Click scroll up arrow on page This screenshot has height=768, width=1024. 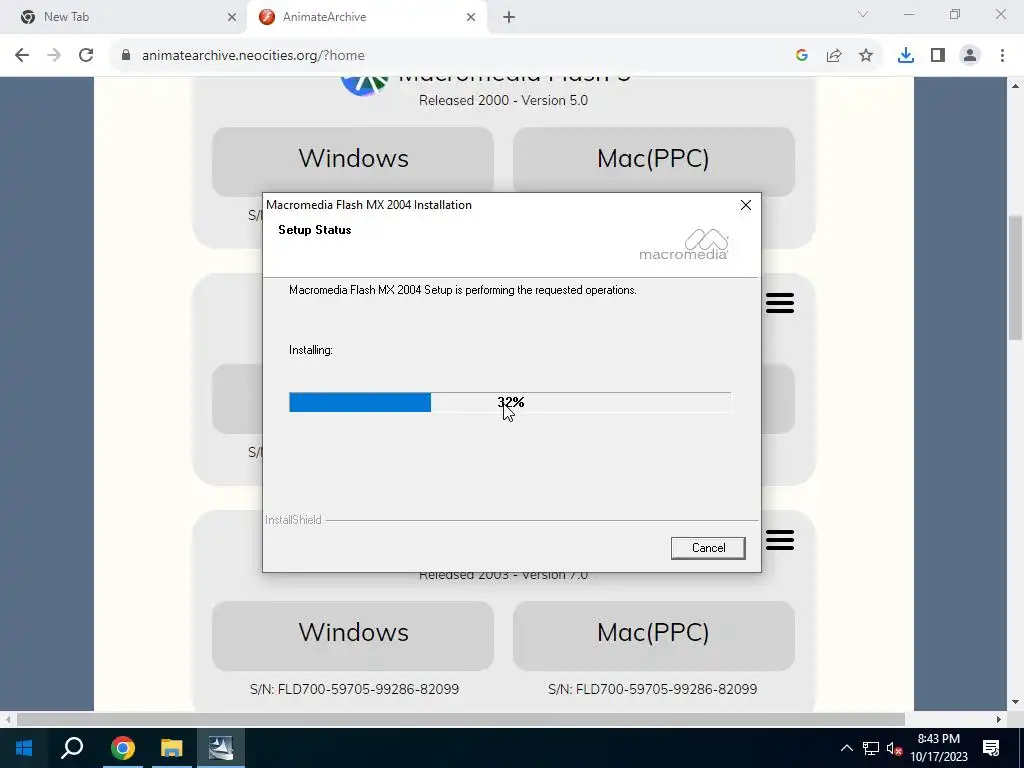click(1016, 86)
